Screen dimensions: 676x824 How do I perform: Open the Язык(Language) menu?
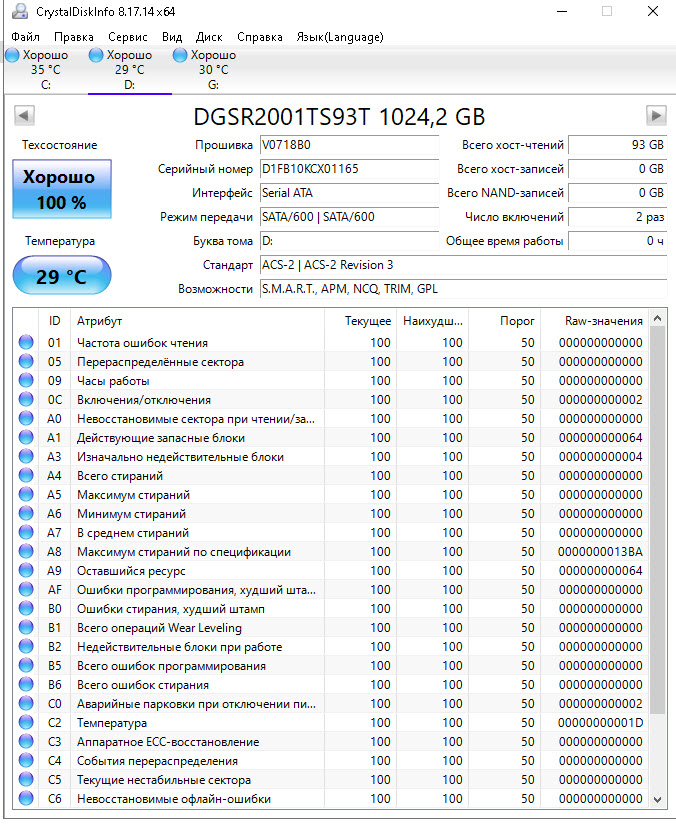click(340, 37)
